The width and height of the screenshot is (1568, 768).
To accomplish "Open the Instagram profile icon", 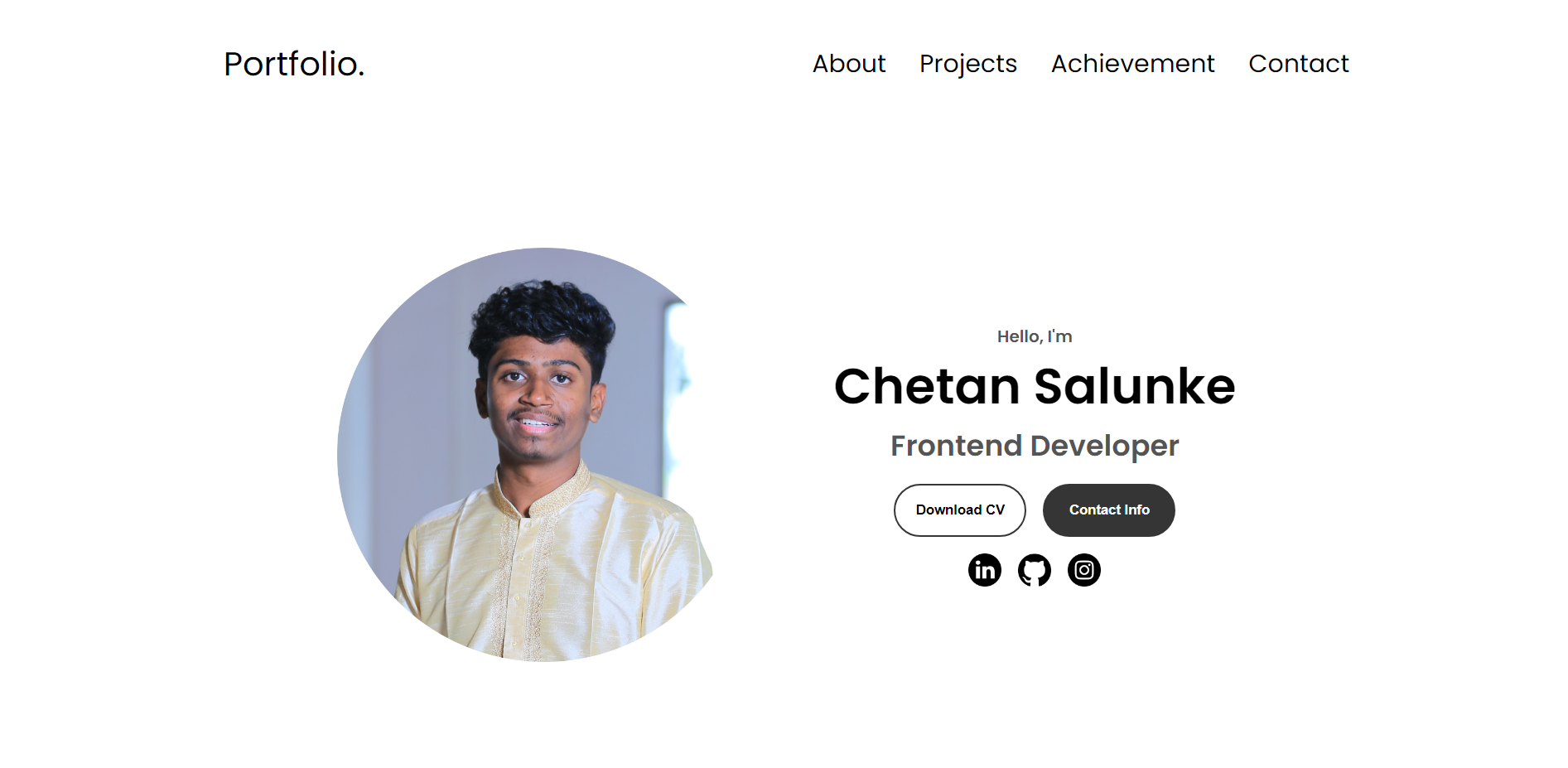I will (x=1083, y=570).
